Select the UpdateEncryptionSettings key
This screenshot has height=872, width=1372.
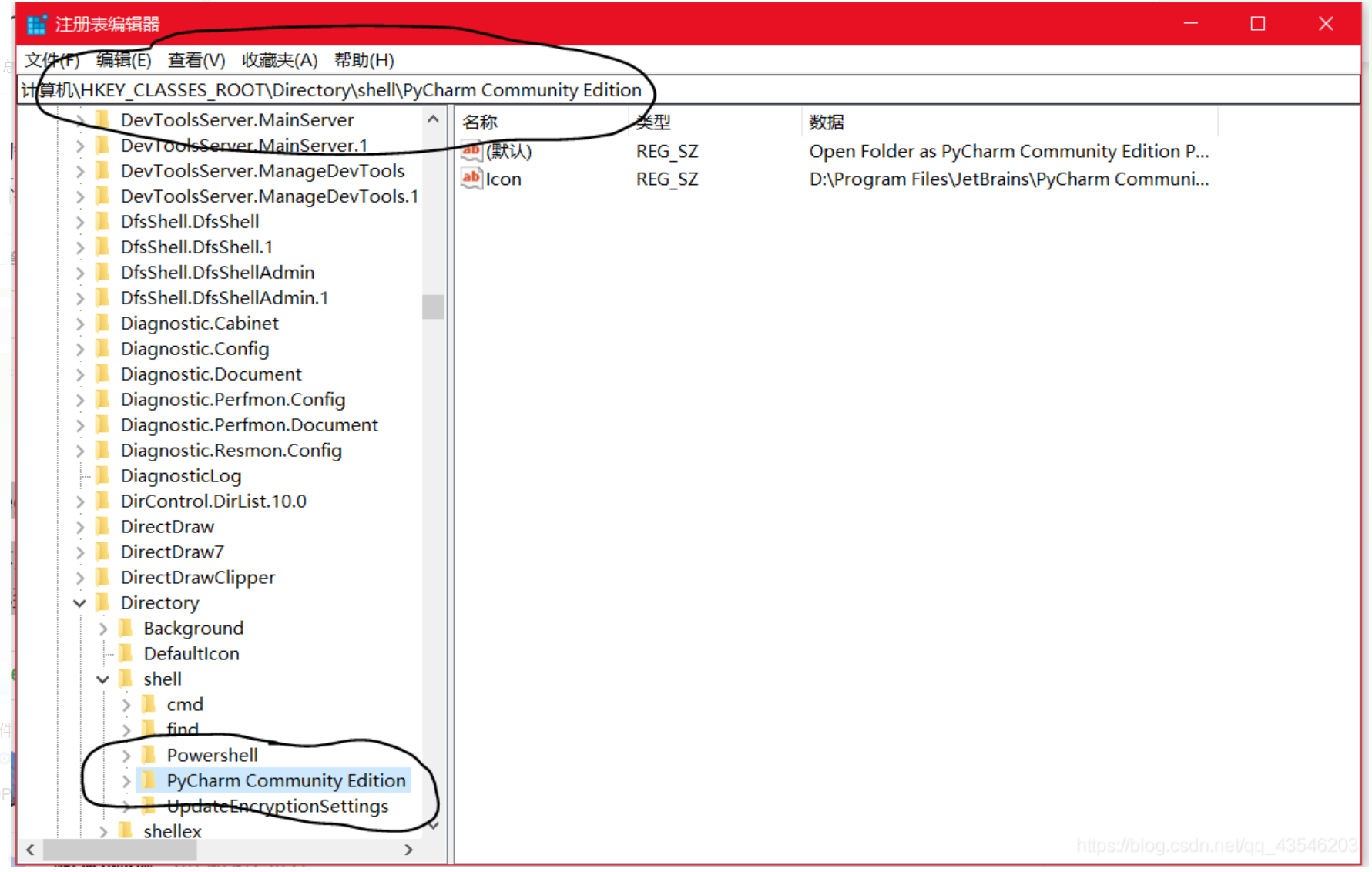(277, 807)
